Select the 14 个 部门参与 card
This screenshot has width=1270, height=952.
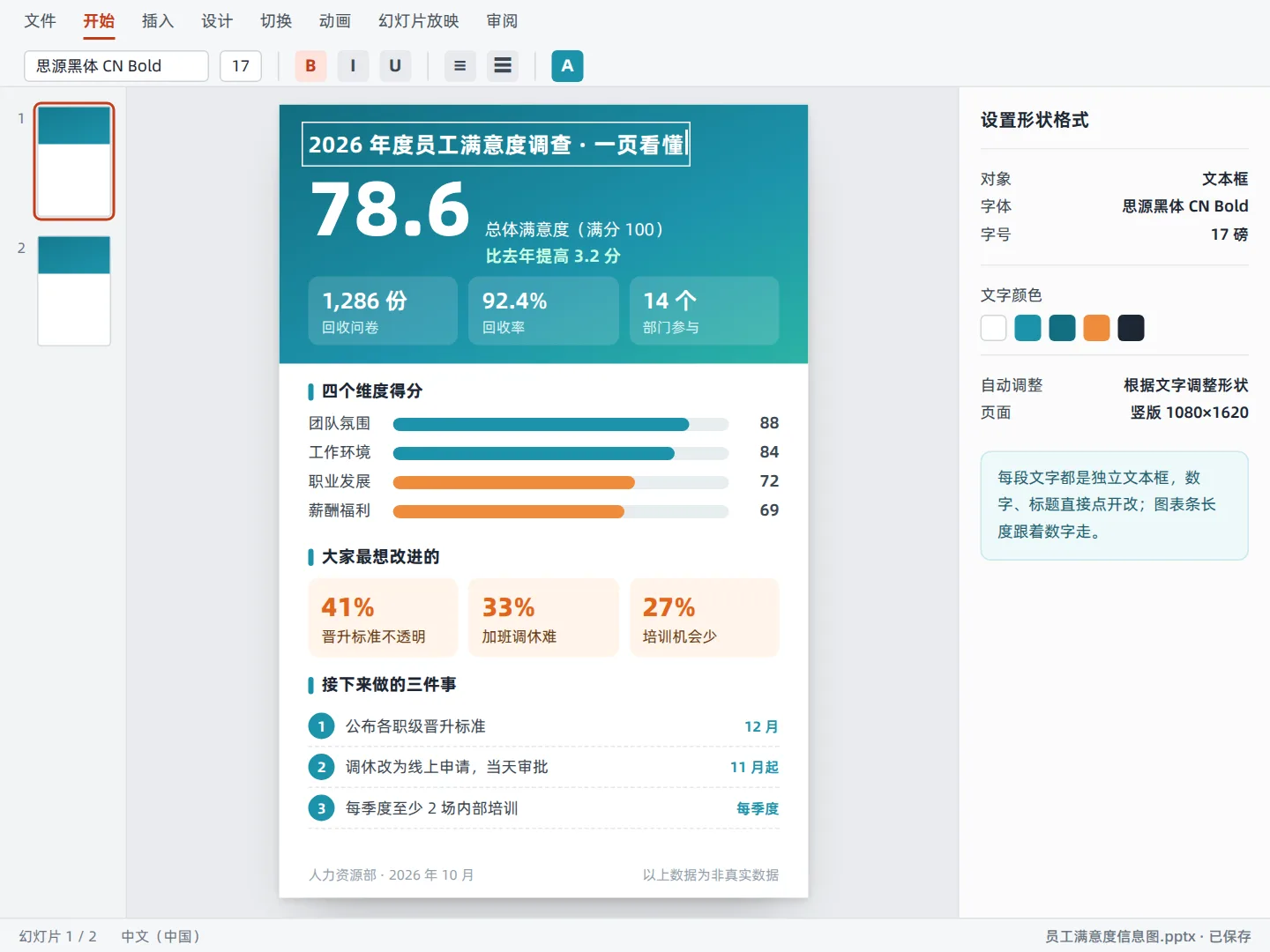click(704, 310)
